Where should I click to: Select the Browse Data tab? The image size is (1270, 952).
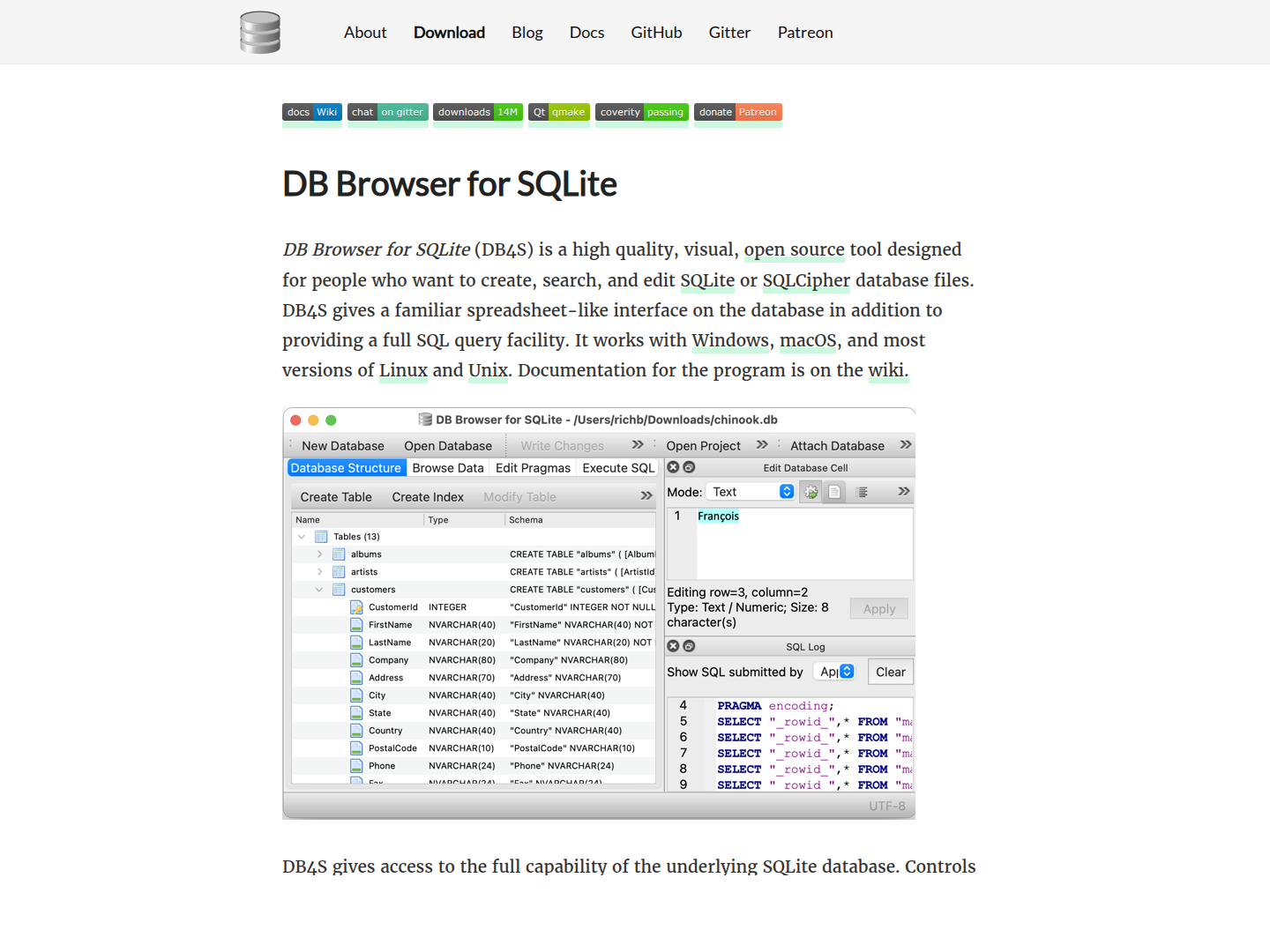point(448,468)
